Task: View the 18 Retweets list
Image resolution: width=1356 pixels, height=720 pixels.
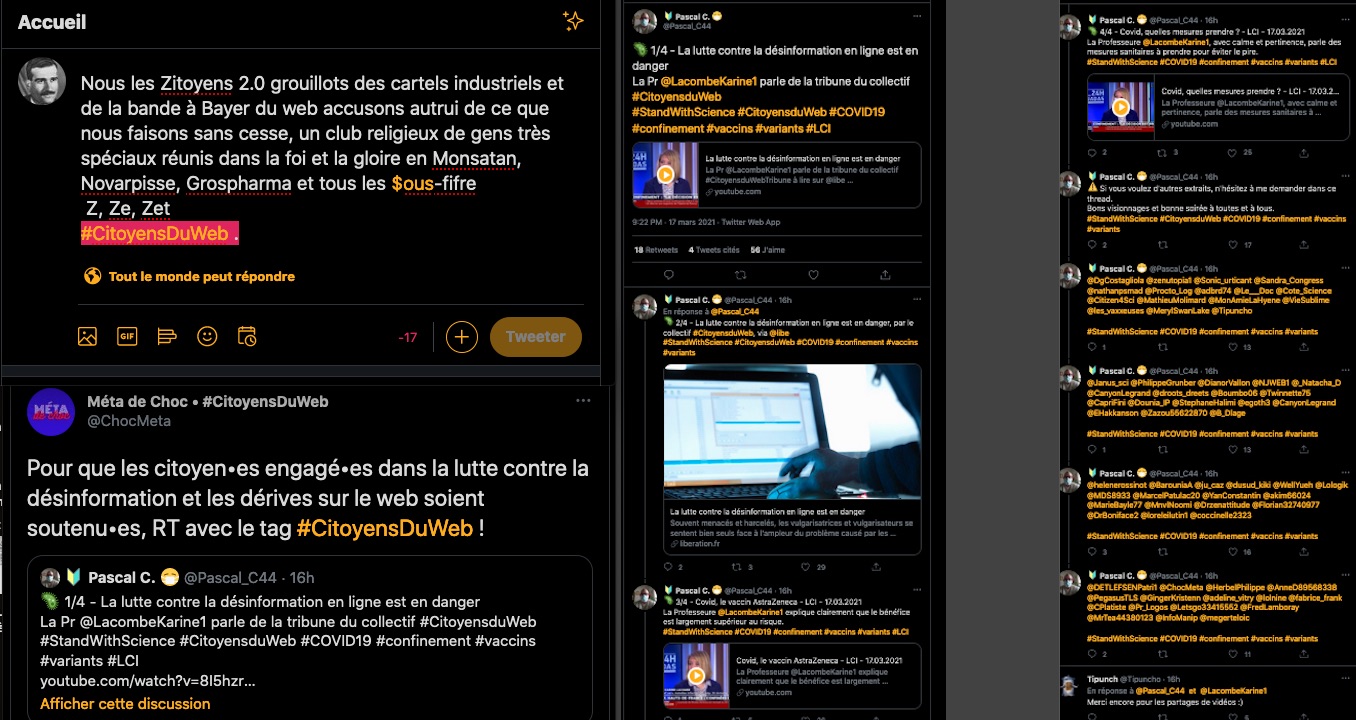Action: click(x=656, y=250)
